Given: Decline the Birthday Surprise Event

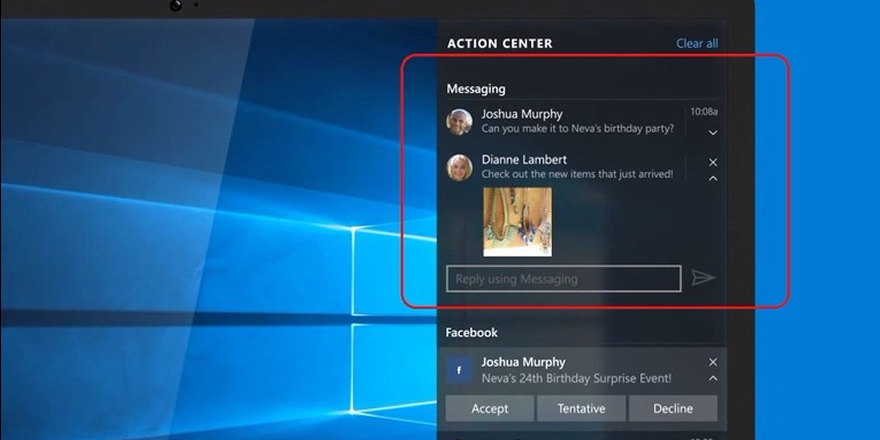Looking at the screenshot, I should click(673, 409).
